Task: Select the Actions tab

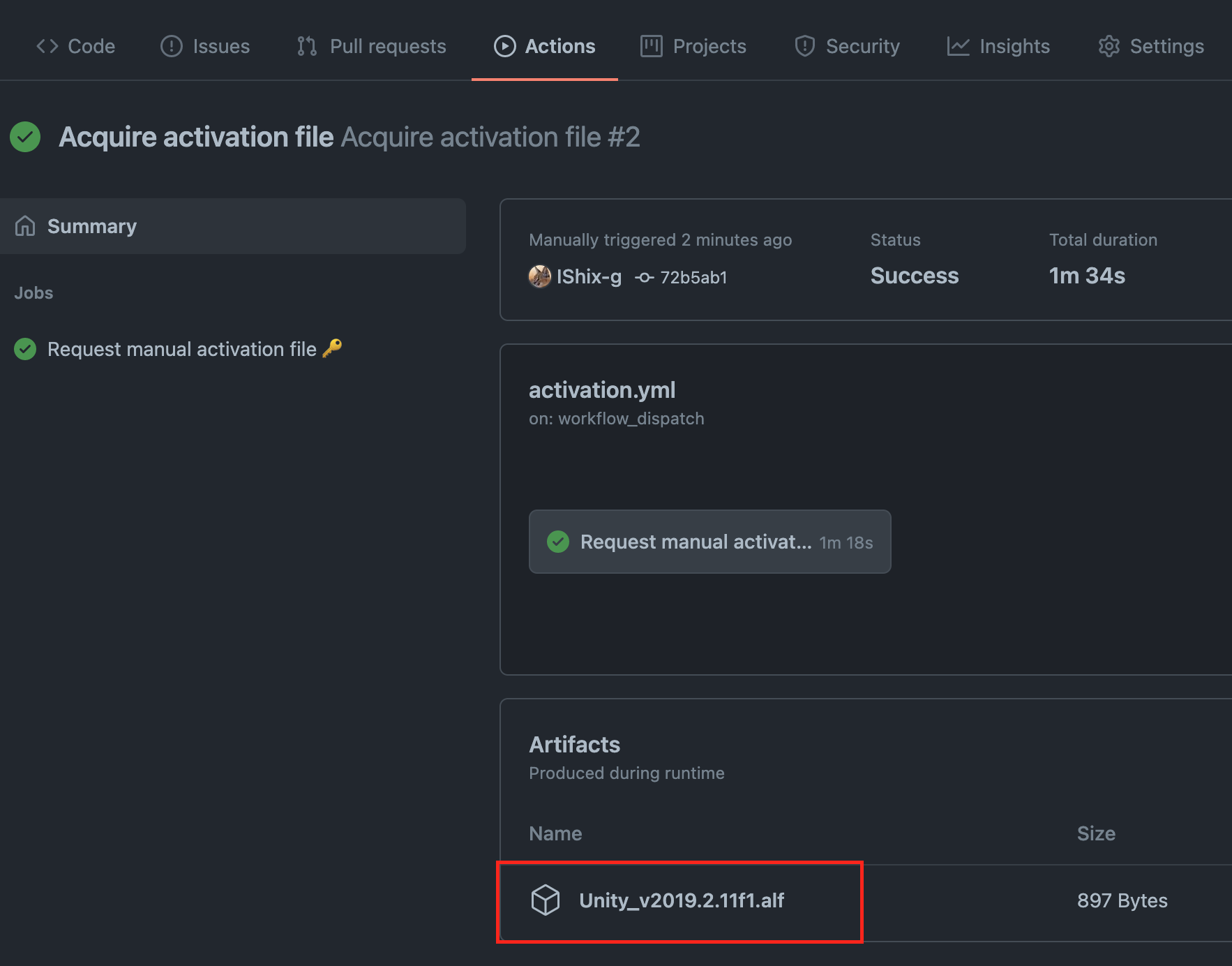Action: [x=545, y=46]
